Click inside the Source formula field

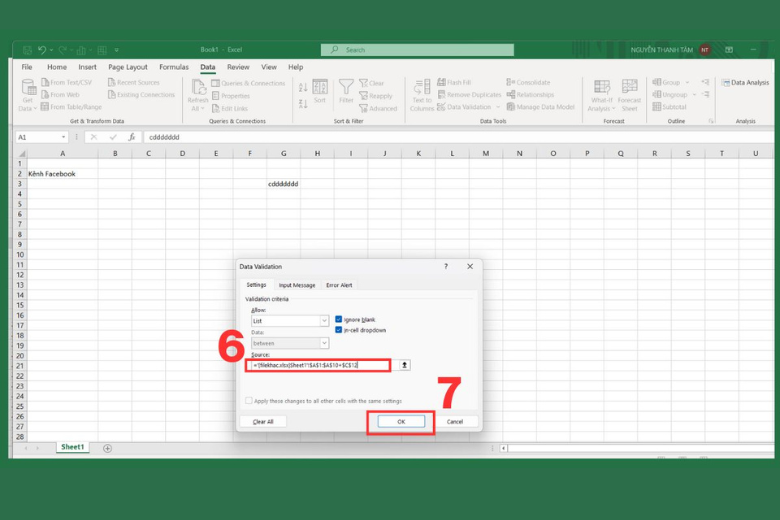tap(315, 366)
